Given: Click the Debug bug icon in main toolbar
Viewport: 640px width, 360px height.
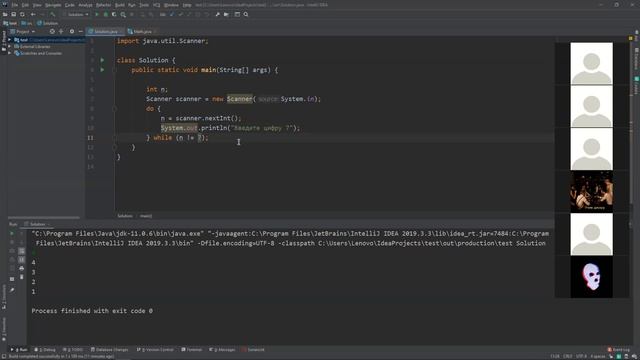Looking at the screenshot, I should click(106, 14).
